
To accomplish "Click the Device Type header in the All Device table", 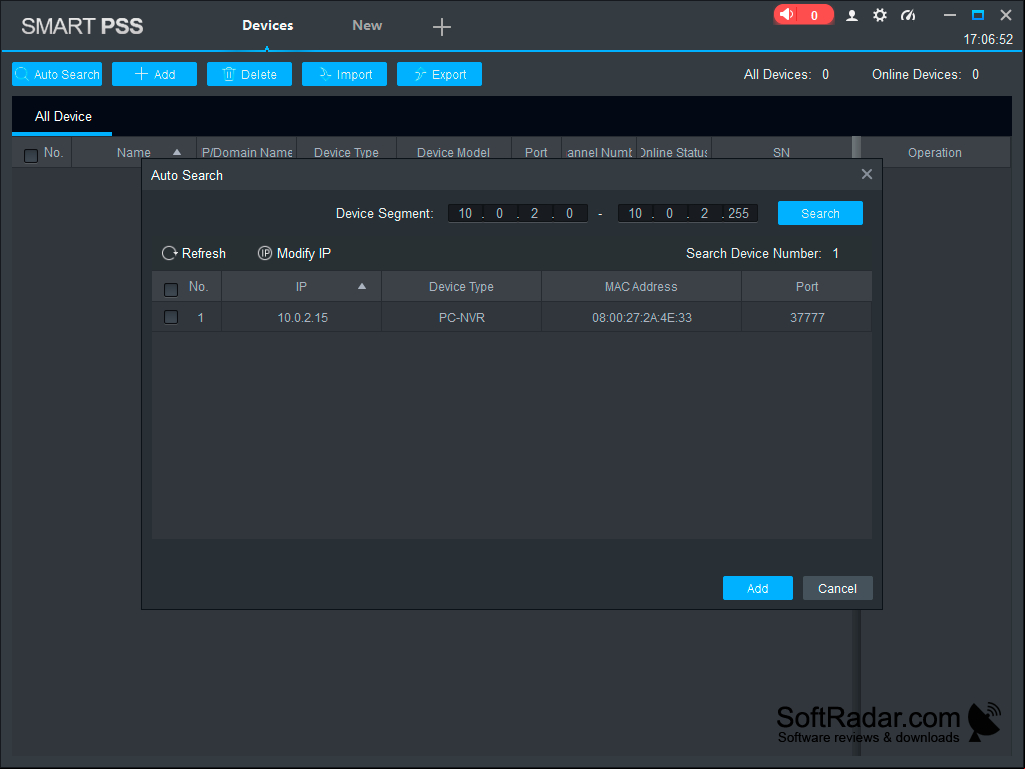I will pos(346,152).
